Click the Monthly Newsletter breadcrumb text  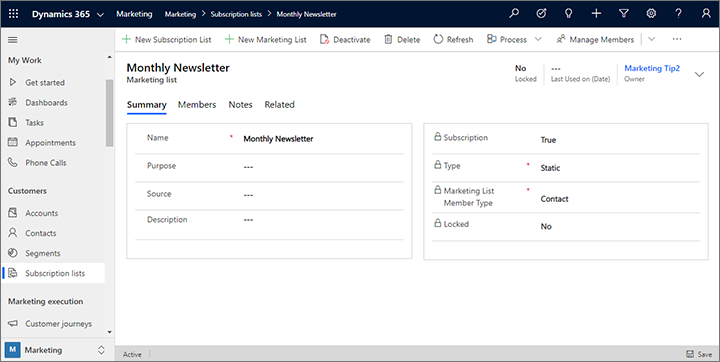[306, 14]
